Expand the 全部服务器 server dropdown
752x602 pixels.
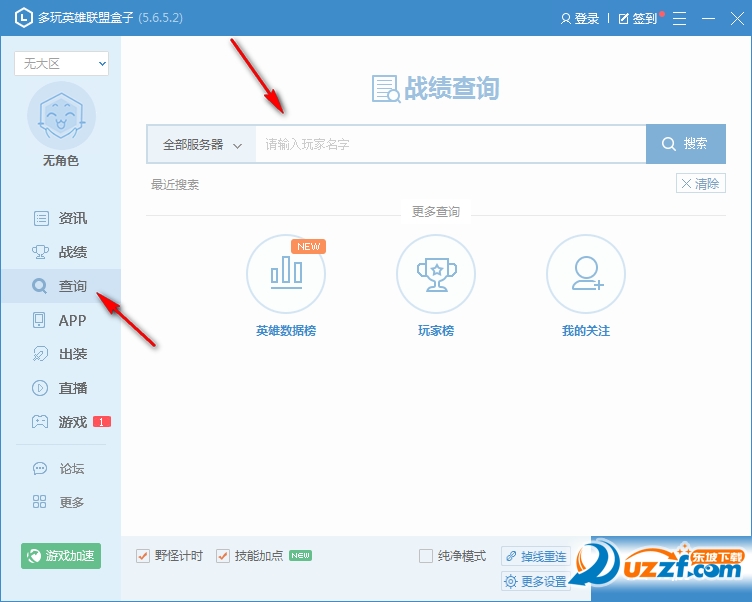[x=201, y=144]
